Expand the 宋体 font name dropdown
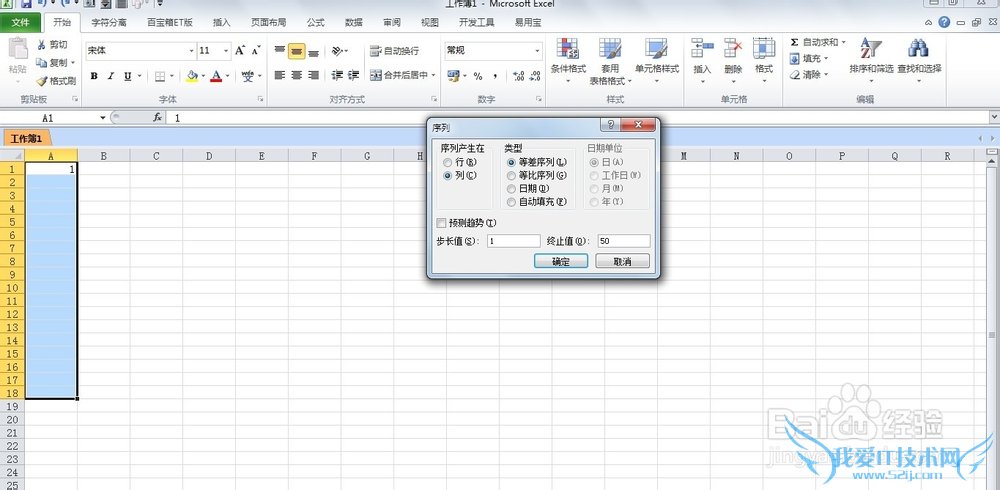Screen dimensions: 1000x490 pyautogui.click(x=191, y=50)
